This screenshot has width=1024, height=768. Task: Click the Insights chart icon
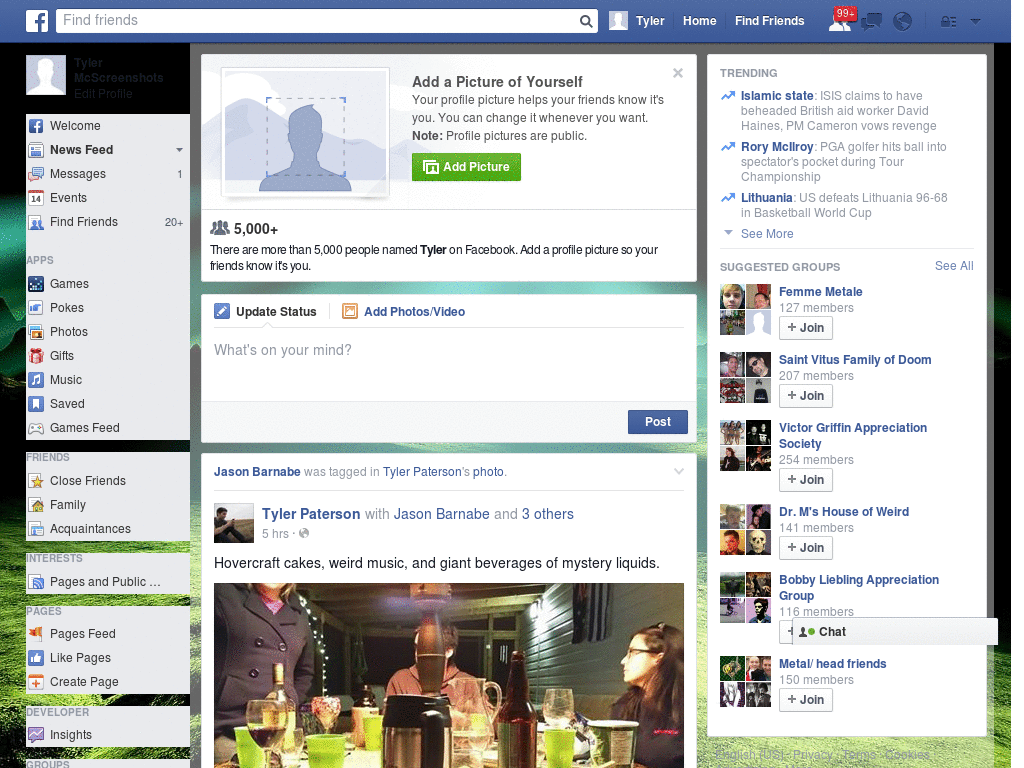click(36, 735)
